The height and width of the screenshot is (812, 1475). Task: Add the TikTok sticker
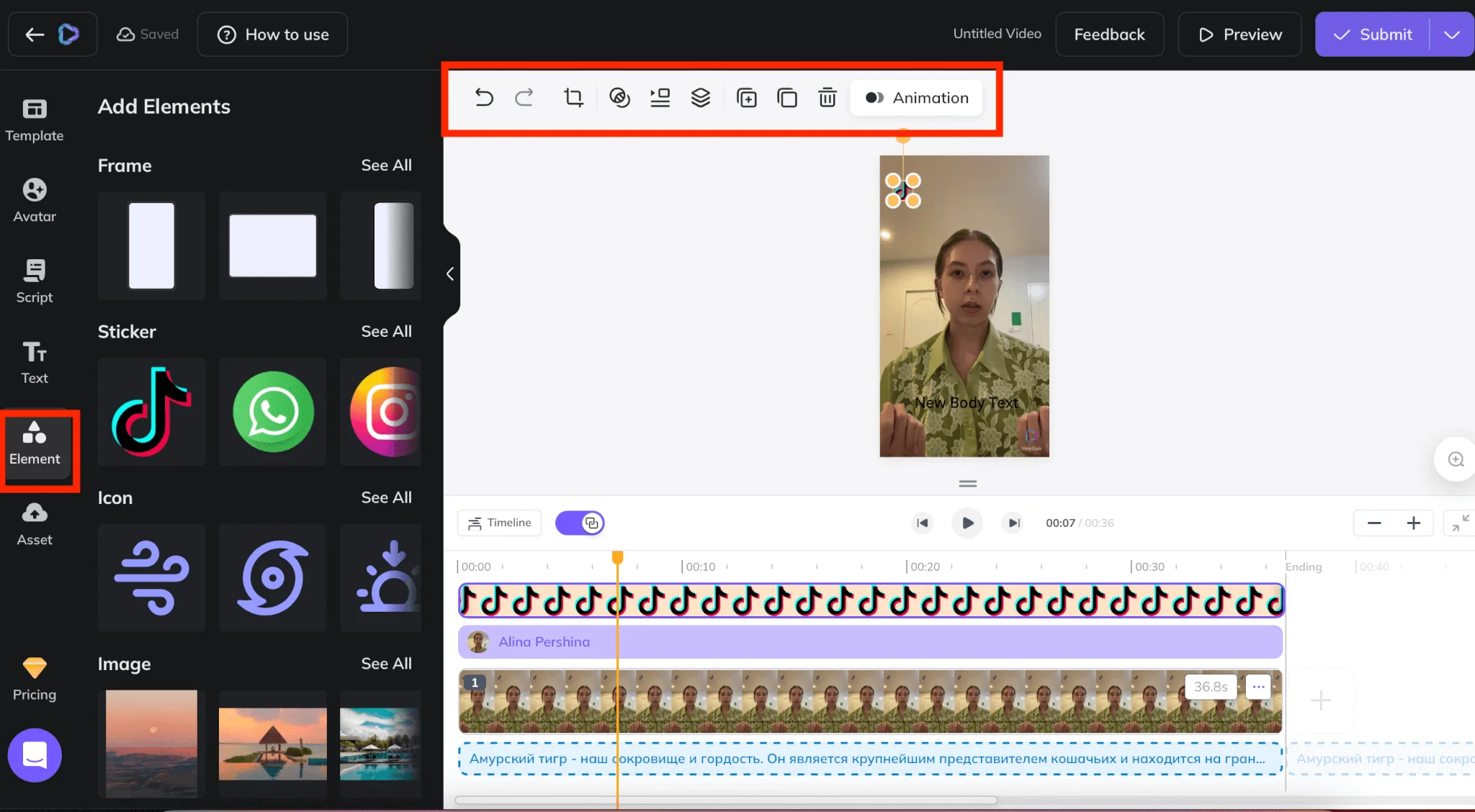tap(151, 412)
